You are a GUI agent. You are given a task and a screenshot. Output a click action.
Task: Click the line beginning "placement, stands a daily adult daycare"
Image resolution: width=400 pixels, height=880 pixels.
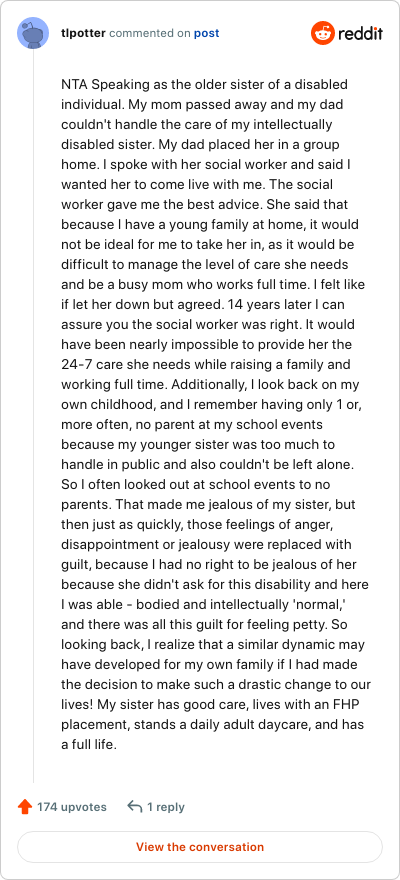pos(212,725)
